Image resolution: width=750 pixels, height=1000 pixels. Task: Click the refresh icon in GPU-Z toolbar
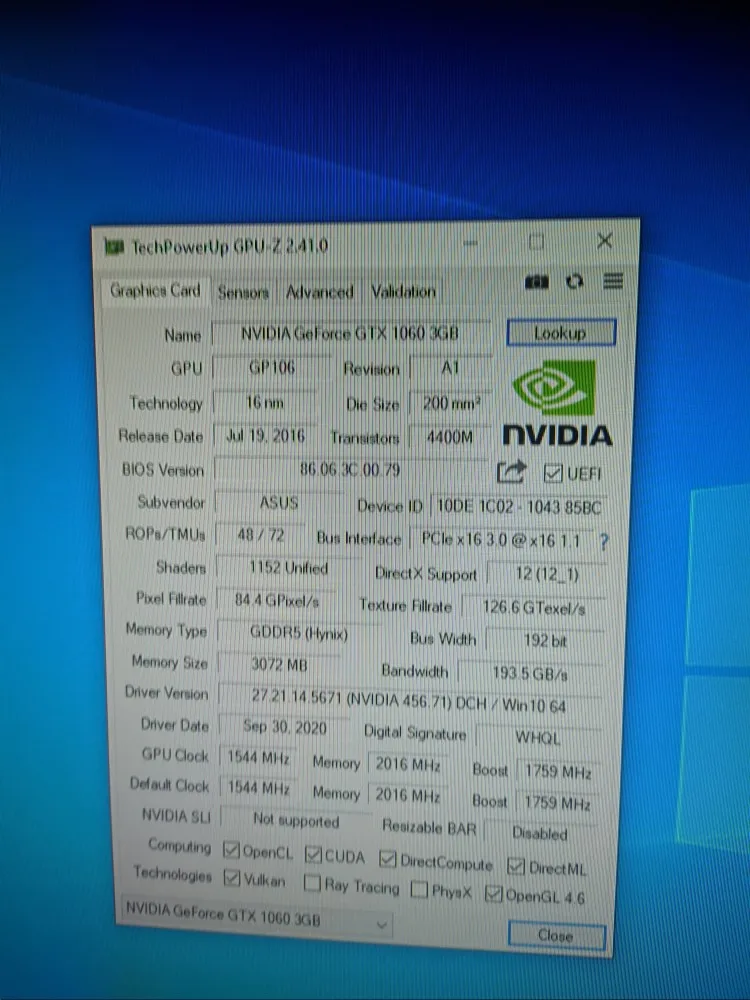[x=574, y=281]
